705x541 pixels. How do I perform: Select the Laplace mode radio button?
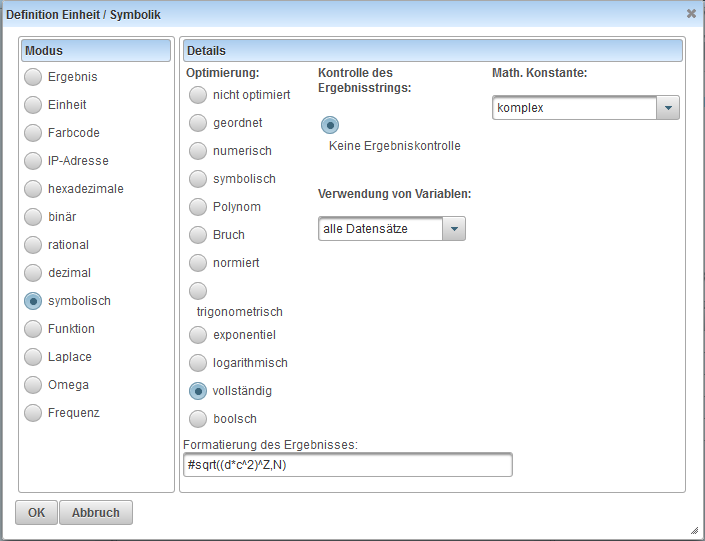coord(34,357)
